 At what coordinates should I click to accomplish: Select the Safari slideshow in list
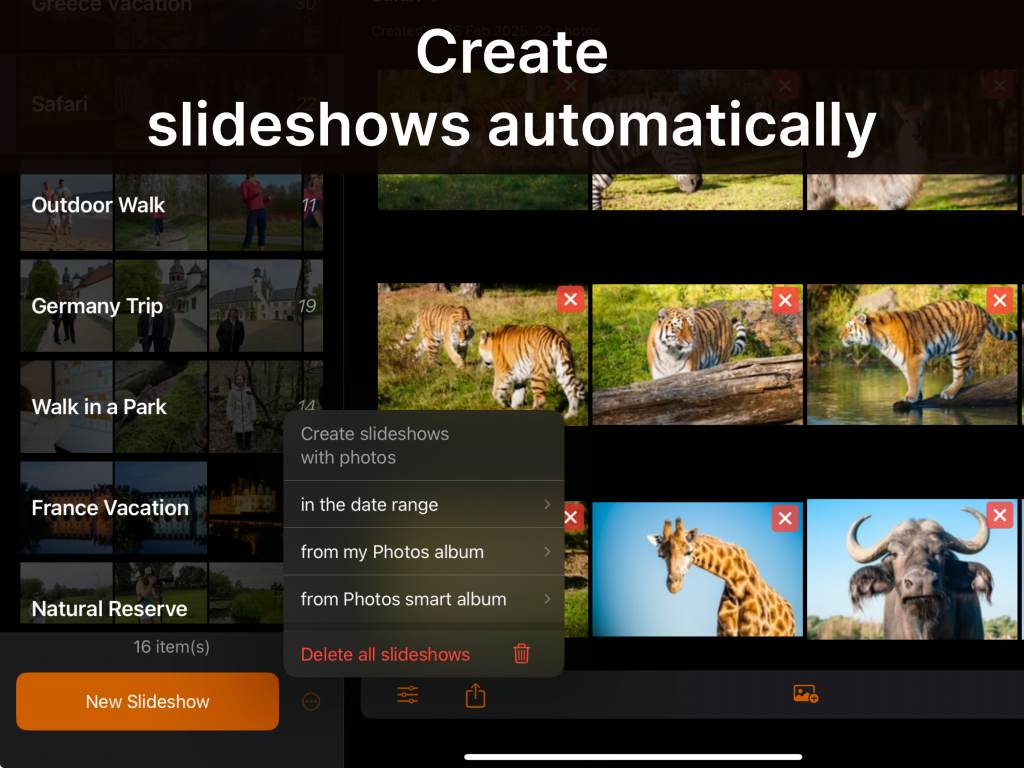tap(171, 104)
